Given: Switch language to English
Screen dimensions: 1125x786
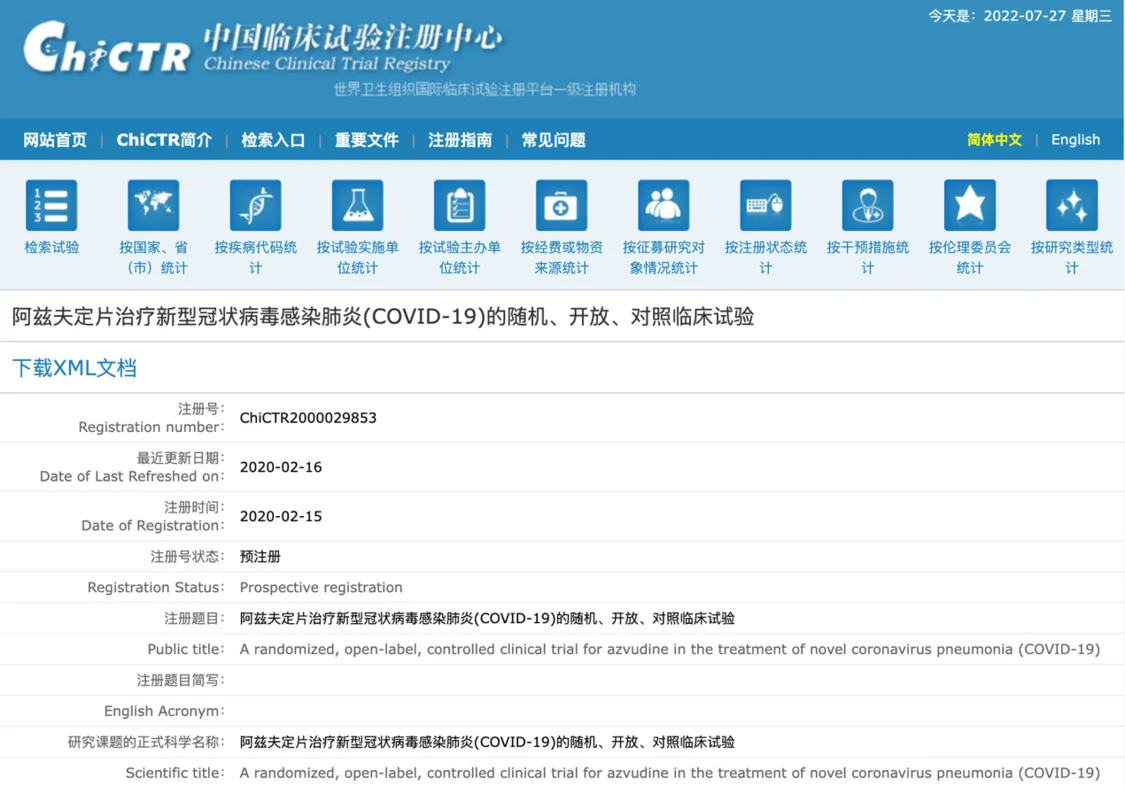Looking at the screenshot, I should point(1075,140).
